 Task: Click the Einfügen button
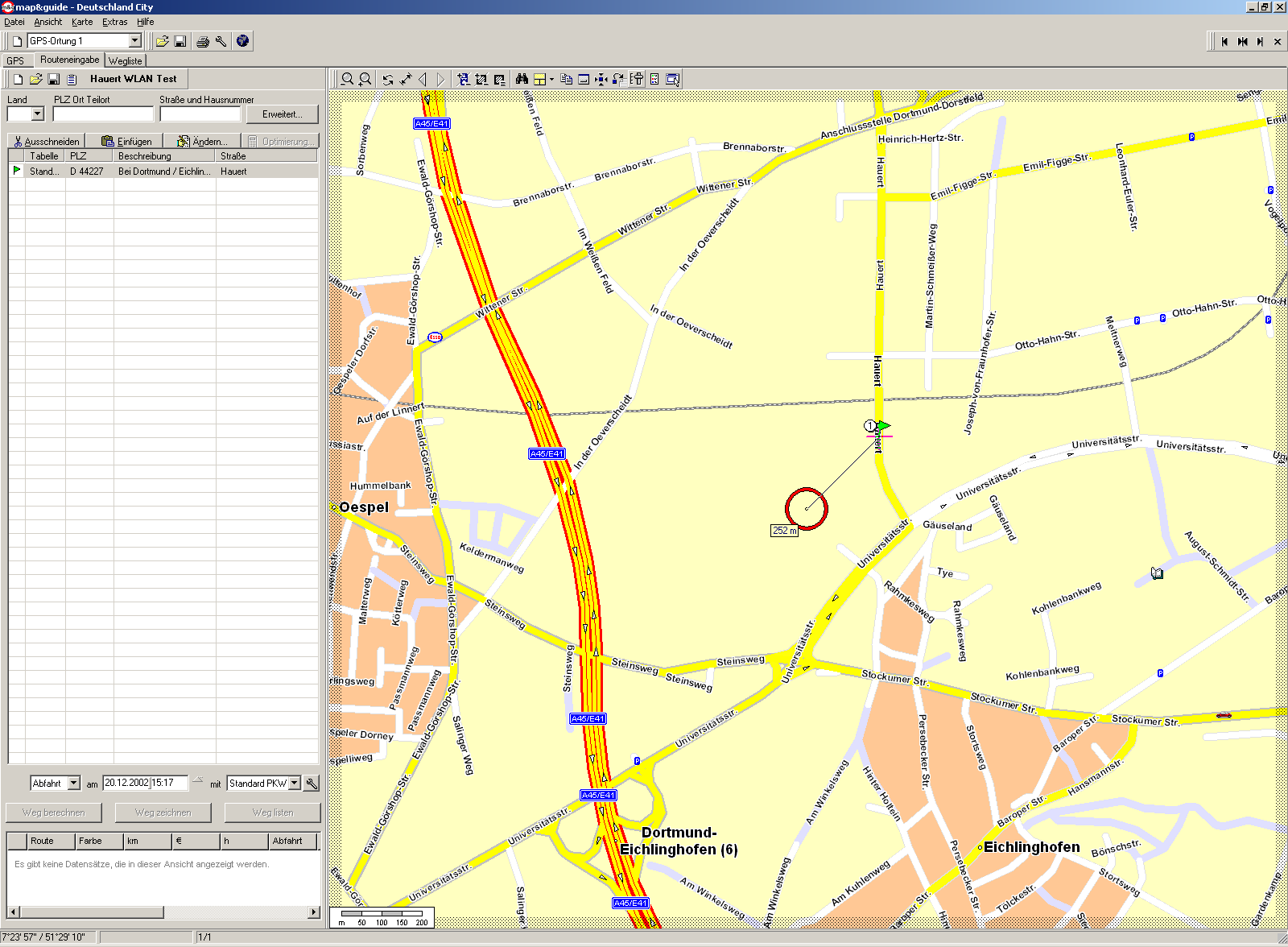126,141
